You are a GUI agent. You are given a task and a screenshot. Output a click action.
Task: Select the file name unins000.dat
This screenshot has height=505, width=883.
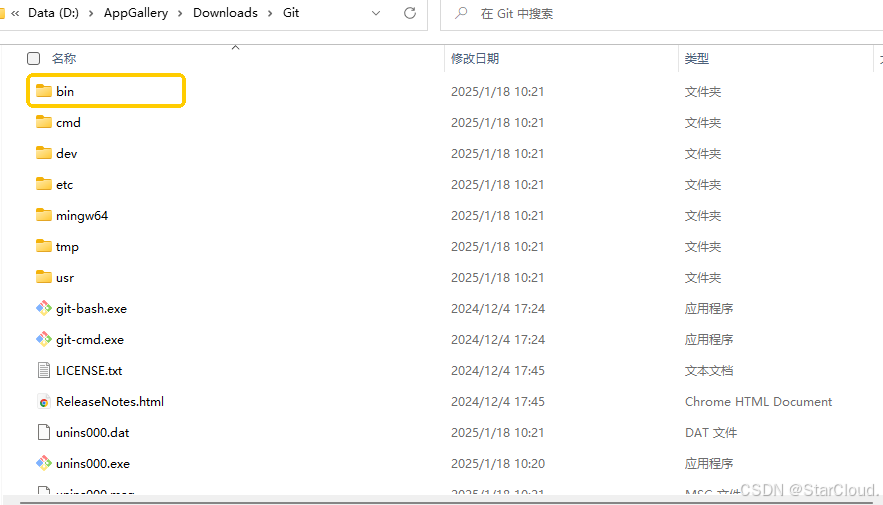click(92, 432)
